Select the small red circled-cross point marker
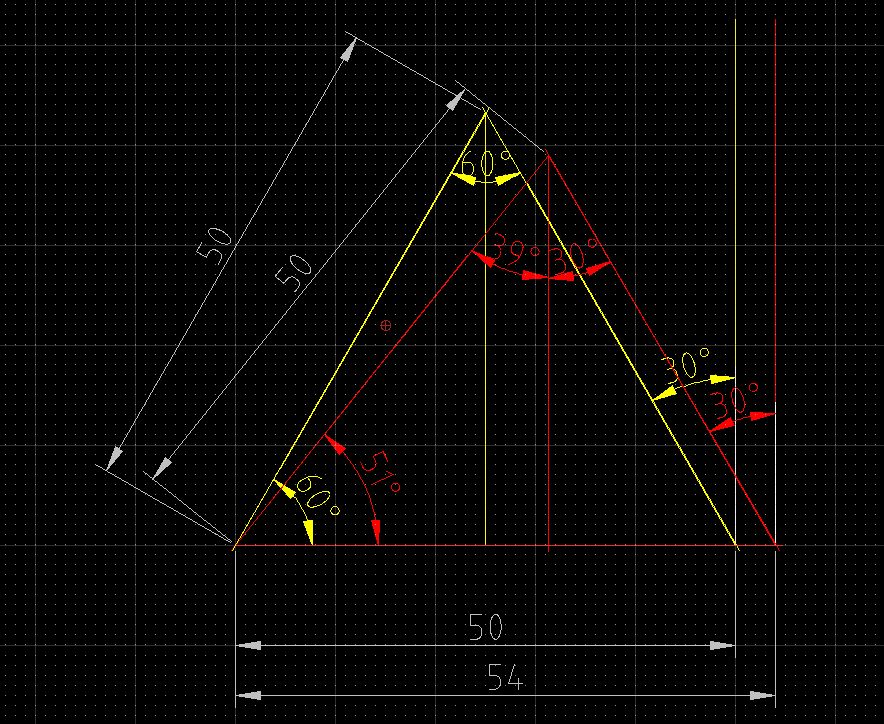 (x=386, y=325)
